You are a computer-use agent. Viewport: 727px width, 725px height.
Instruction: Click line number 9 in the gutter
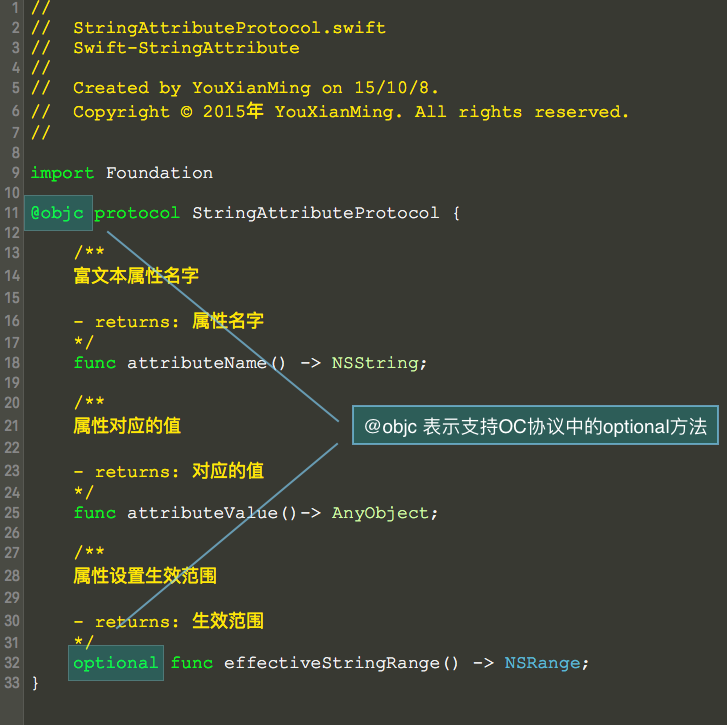[x=16, y=173]
